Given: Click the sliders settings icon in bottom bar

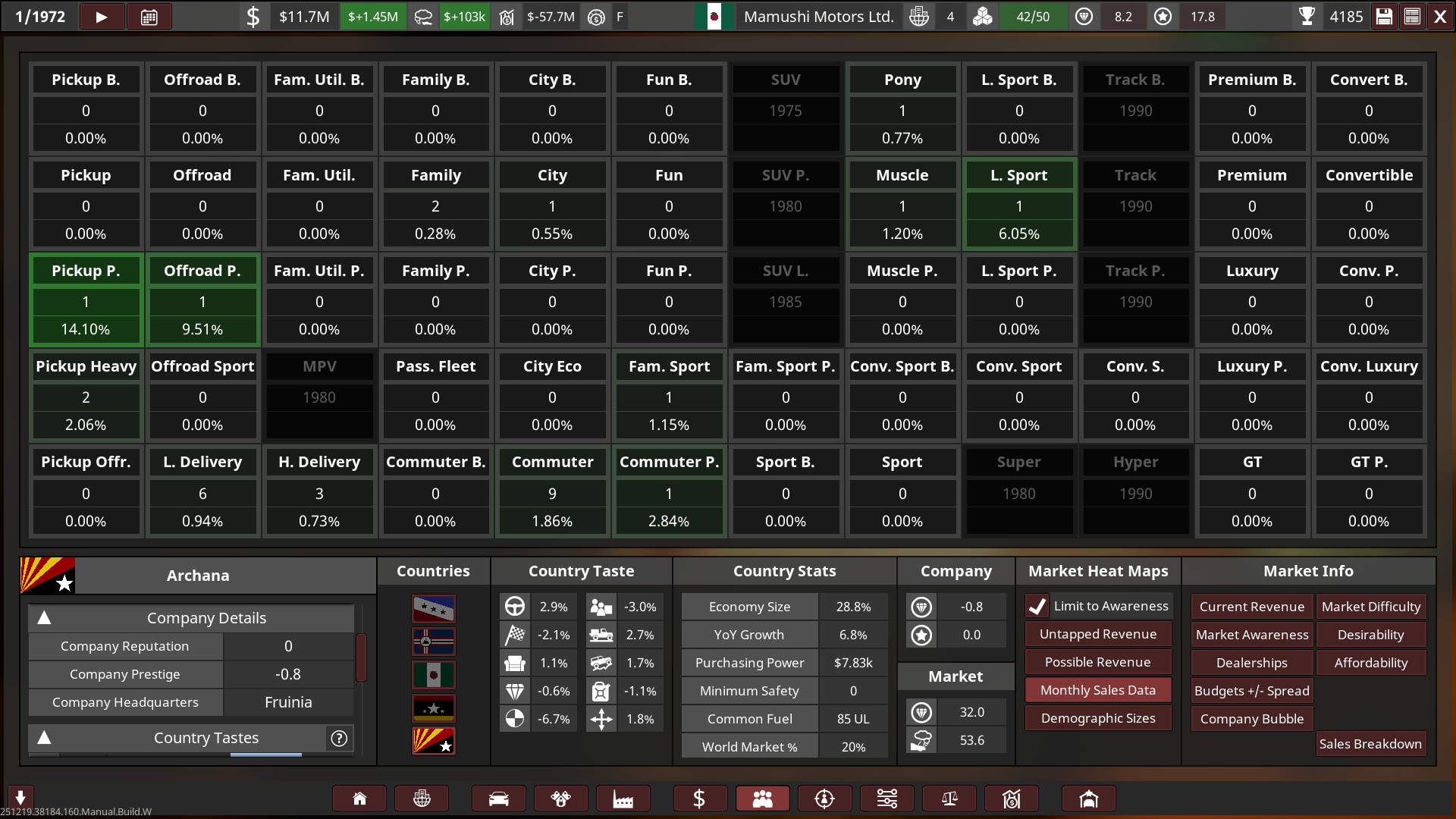Looking at the screenshot, I should [x=886, y=799].
